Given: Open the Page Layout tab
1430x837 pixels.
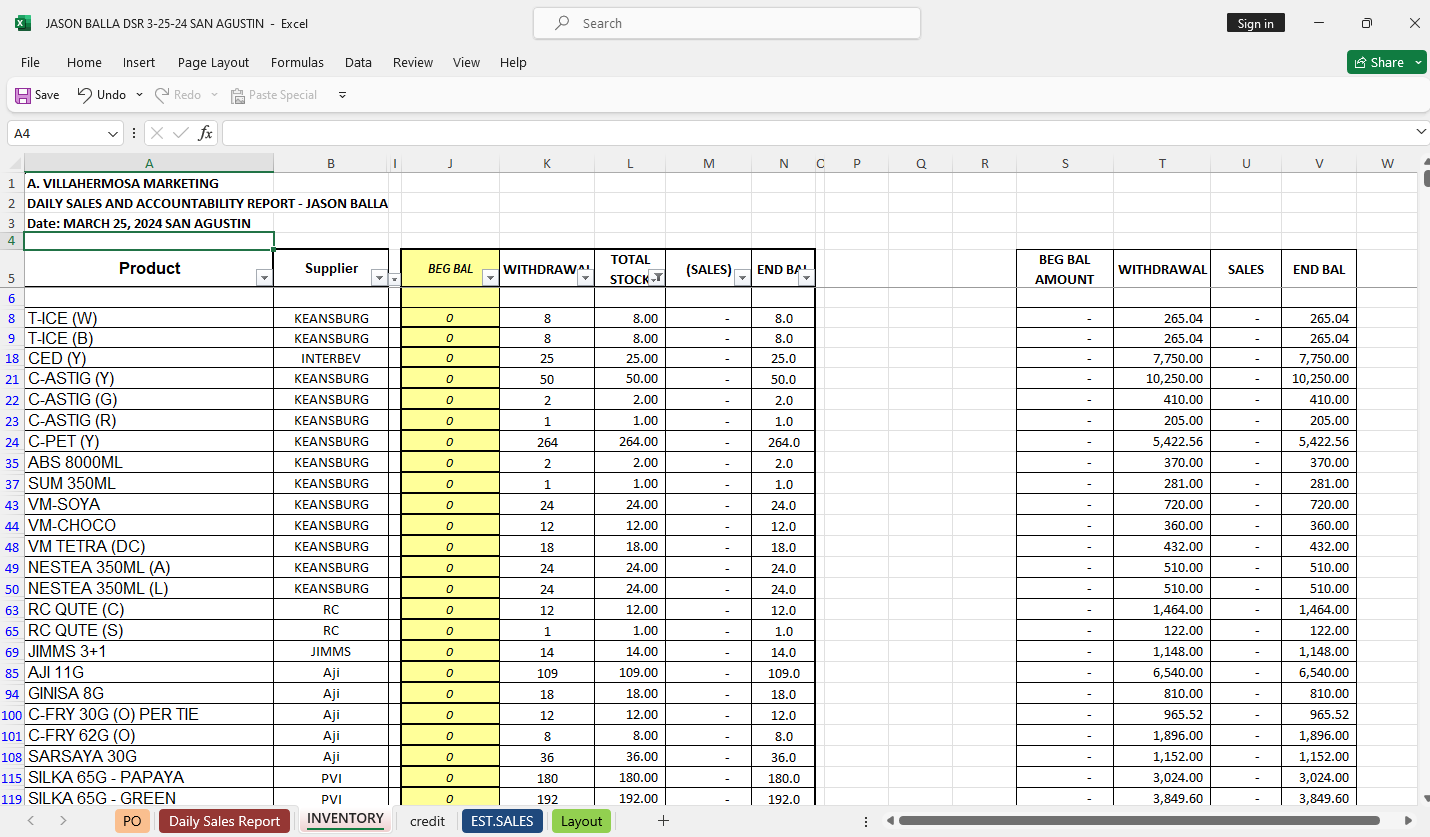Looking at the screenshot, I should (x=213, y=62).
